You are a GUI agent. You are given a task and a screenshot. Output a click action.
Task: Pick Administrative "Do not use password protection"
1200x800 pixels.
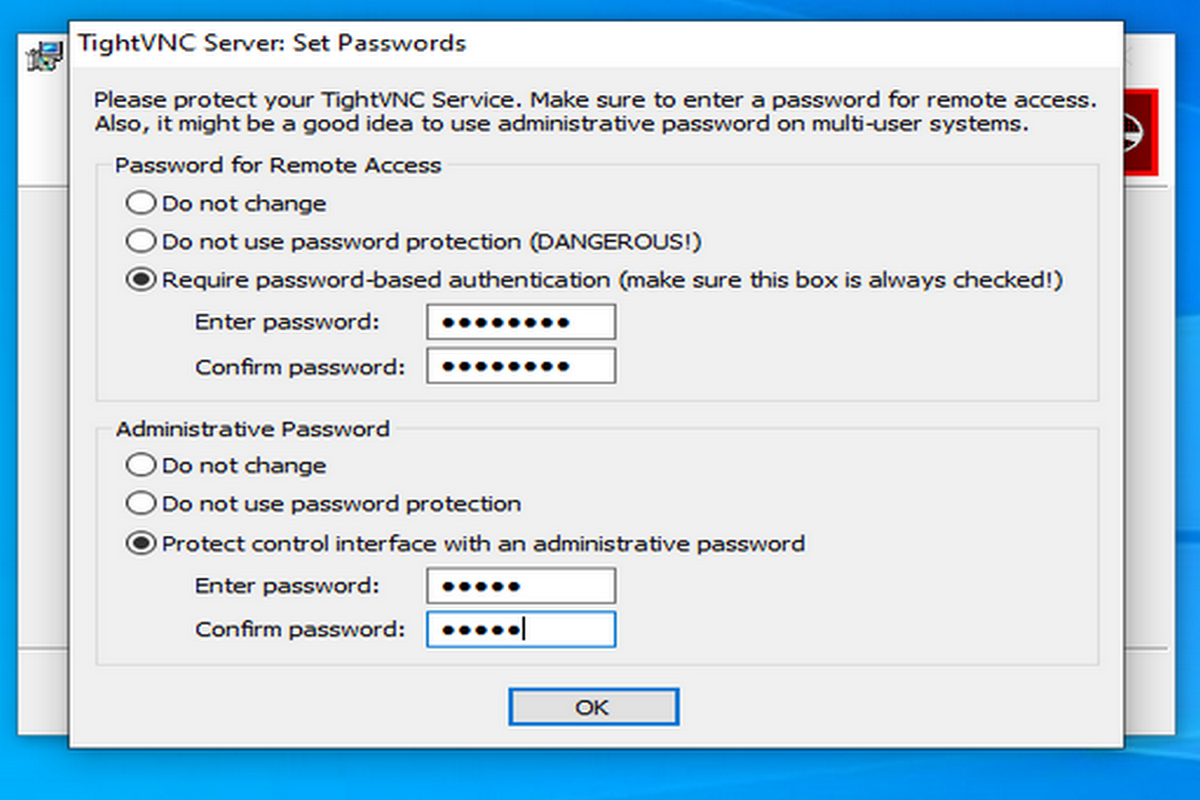click(x=142, y=504)
